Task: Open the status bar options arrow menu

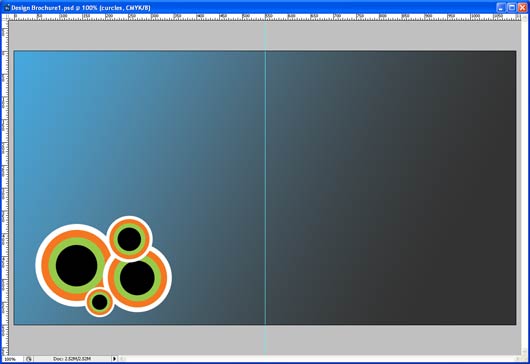Action: tap(114, 359)
